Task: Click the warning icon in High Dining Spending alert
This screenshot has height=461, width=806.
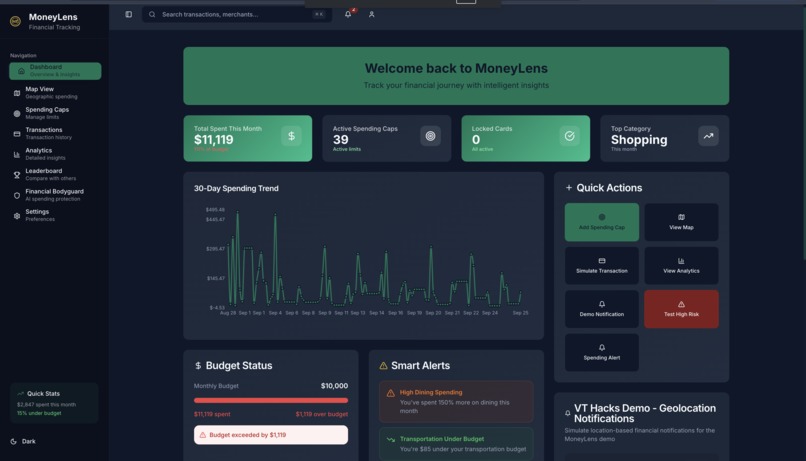Action: tap(391, 393)
